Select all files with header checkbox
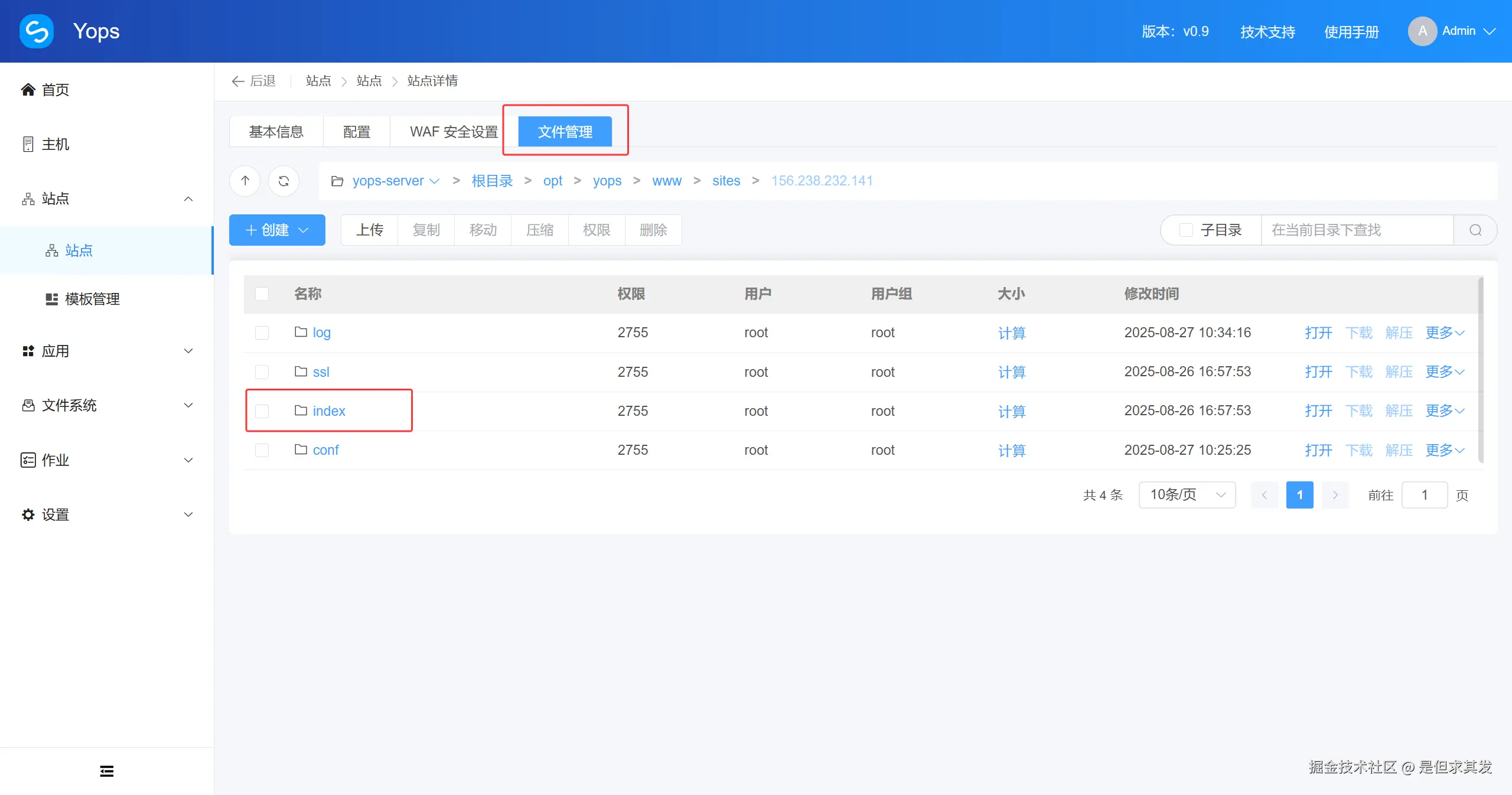This screenshot has height=795, width=1512. coord(262,294)
